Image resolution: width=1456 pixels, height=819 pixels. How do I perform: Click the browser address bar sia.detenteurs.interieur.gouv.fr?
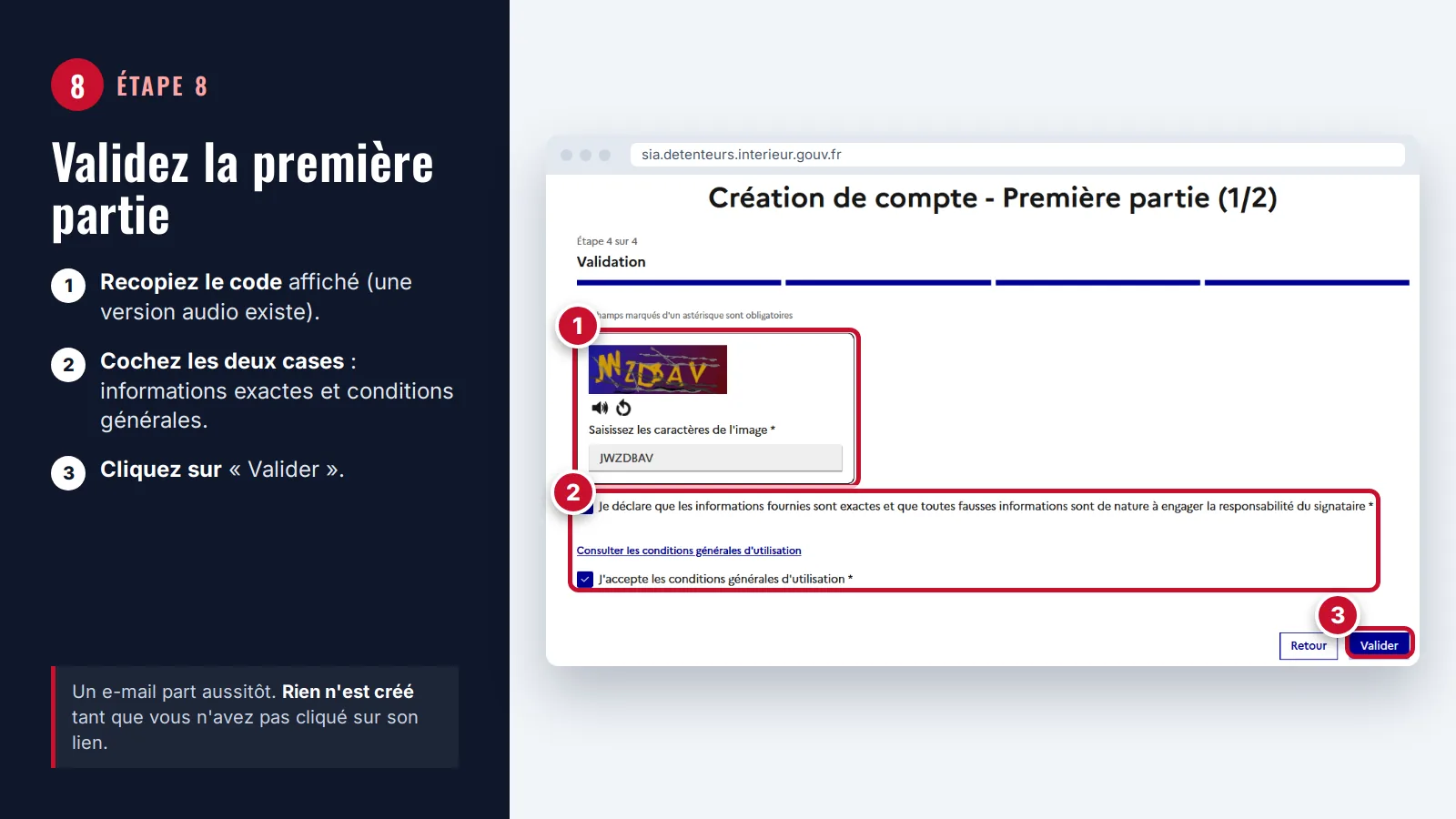(1017, 155)
